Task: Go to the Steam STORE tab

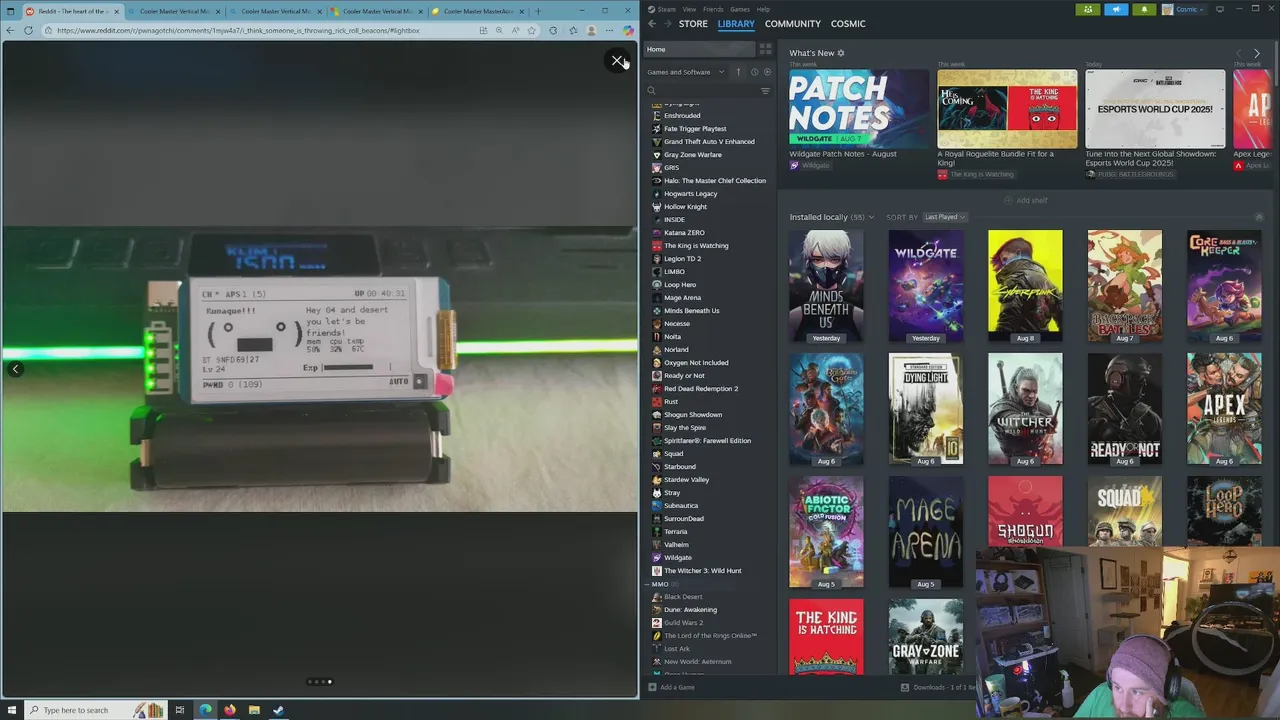Action: (693, 24)
